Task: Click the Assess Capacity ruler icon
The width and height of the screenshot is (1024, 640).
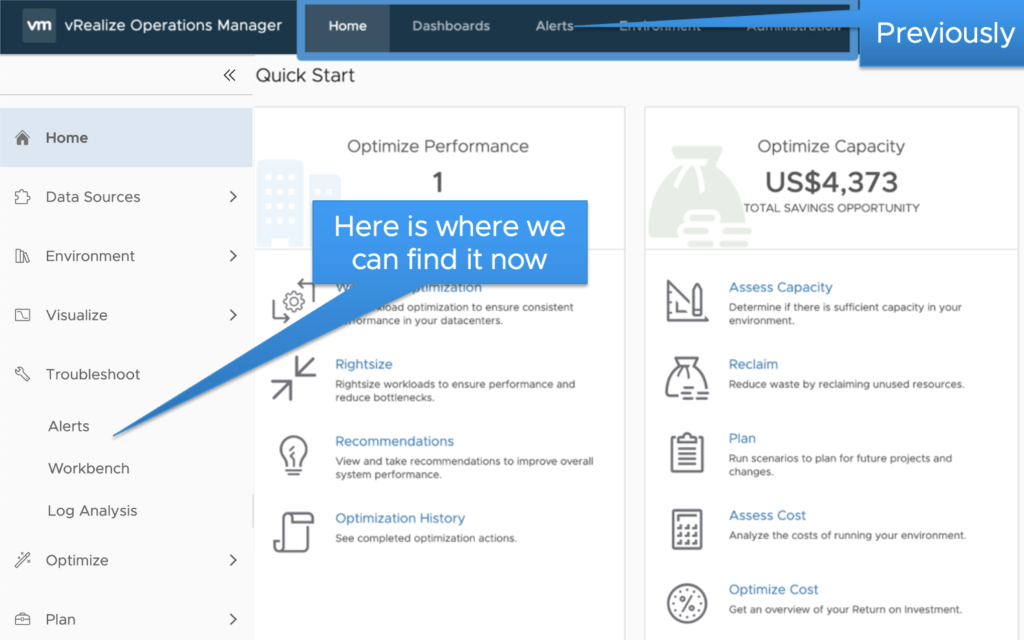Action: pos(687,300)
